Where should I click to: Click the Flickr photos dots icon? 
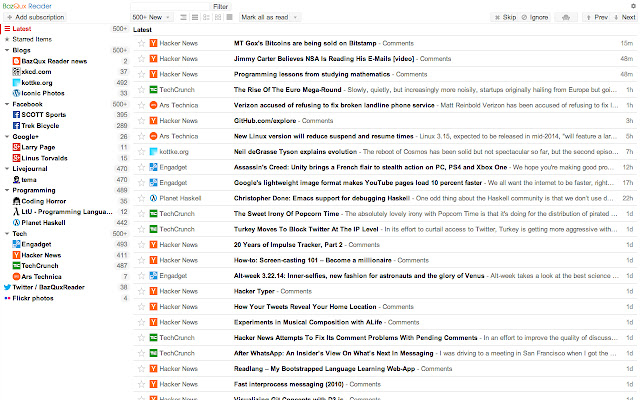(7, 298)
